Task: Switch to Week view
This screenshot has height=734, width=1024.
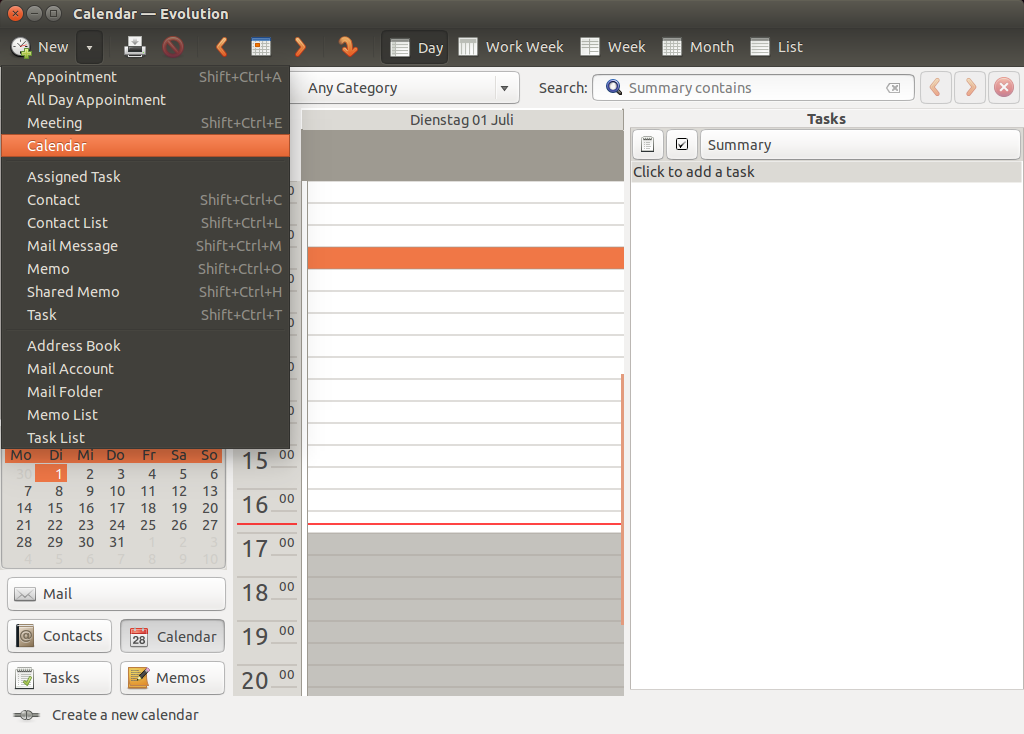Action: coord(613,47)
